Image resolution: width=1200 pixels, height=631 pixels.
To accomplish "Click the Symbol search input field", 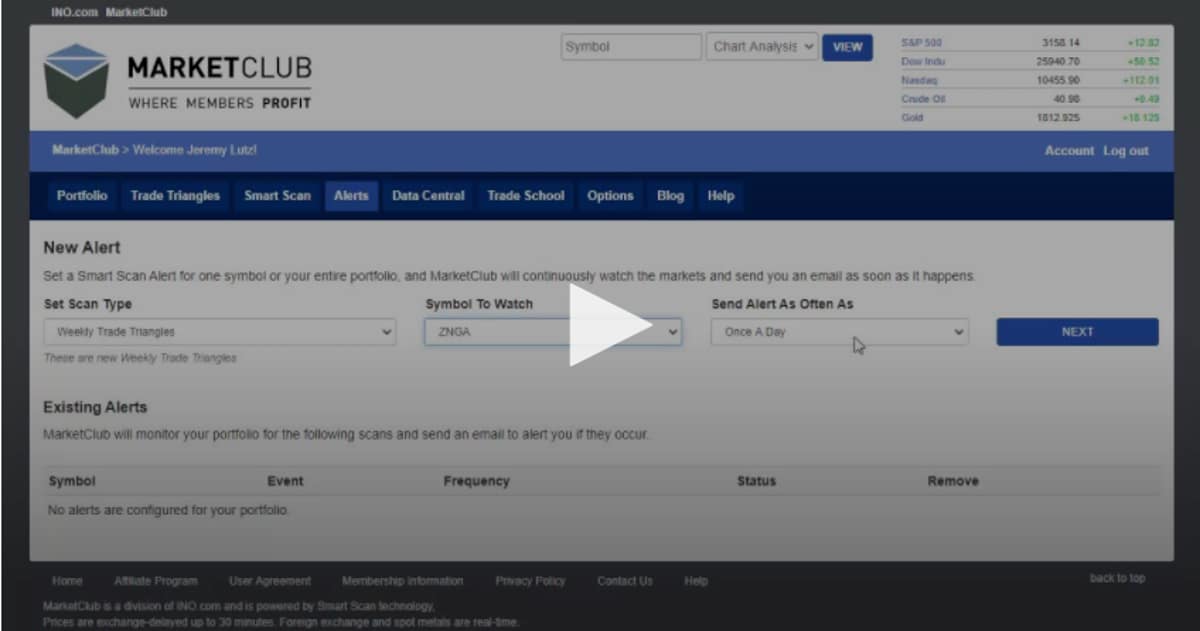I will (x=631, y=47).
